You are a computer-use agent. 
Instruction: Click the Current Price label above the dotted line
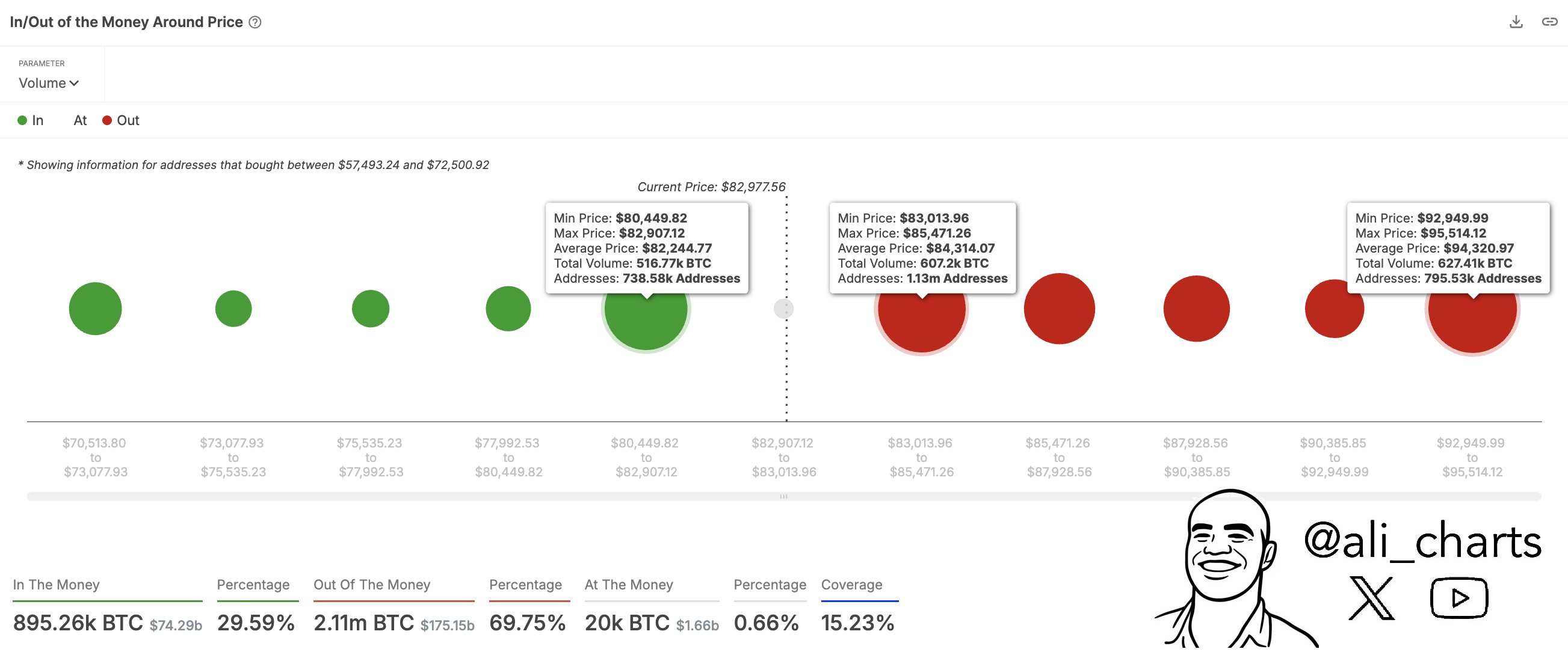pos(711,186)
